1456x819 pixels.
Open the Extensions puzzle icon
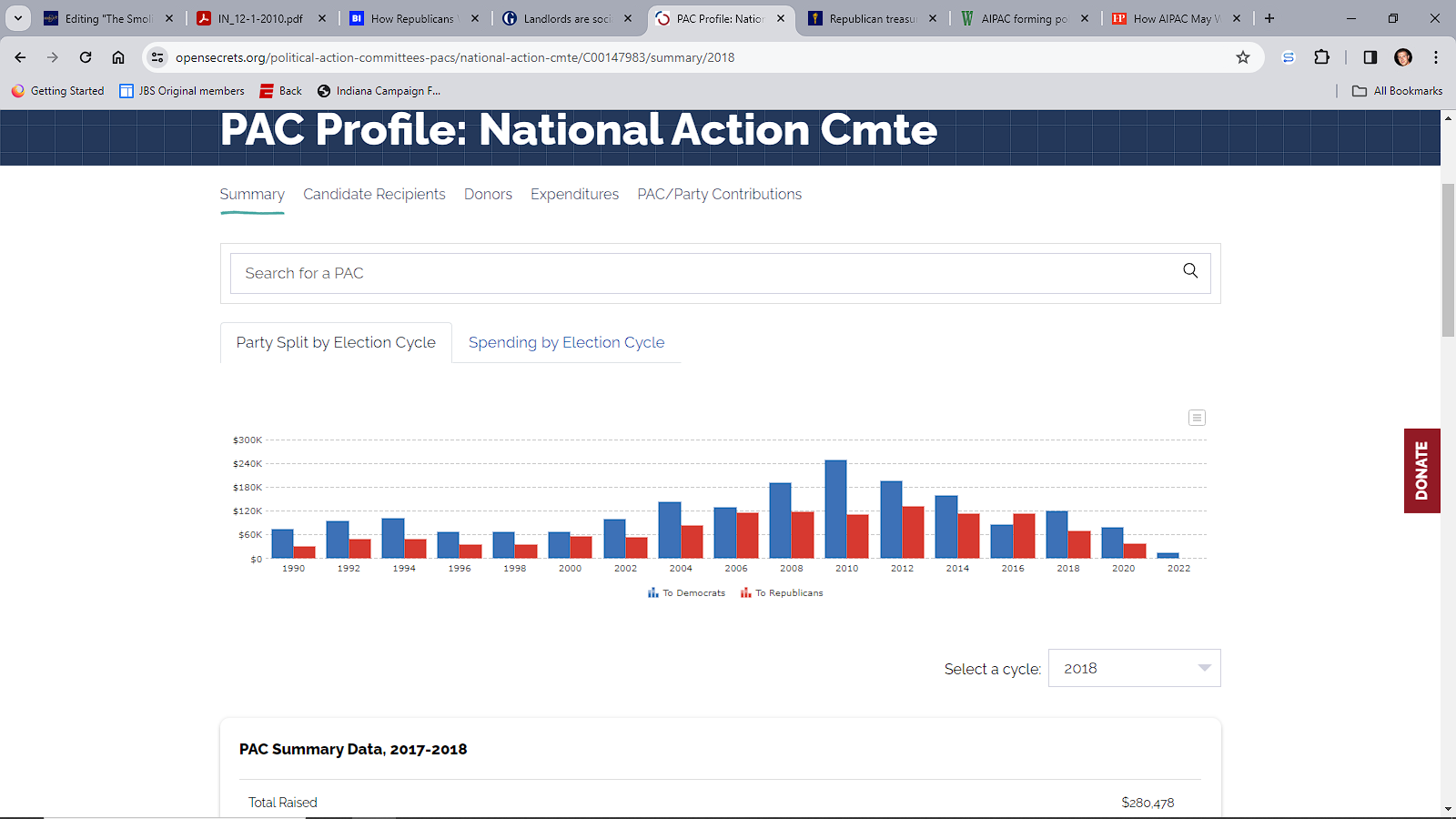pos(1322,57)
